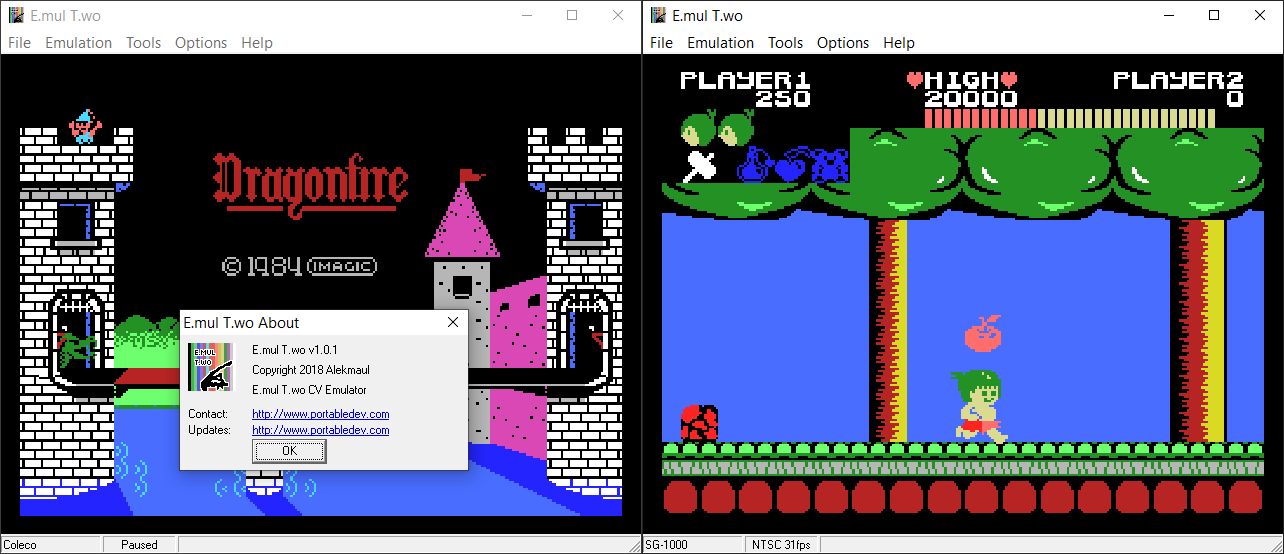
Task: Open Options menu in left Coleco window
Action: pos(201,43)
